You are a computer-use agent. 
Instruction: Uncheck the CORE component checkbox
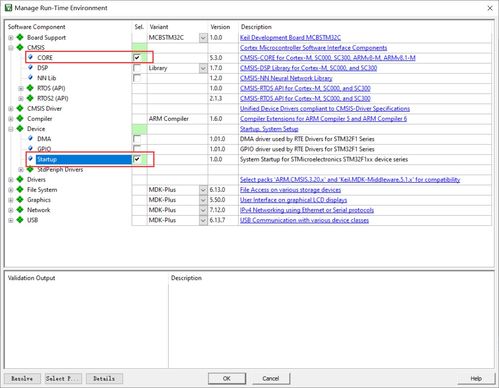click(x=137, y=58)
